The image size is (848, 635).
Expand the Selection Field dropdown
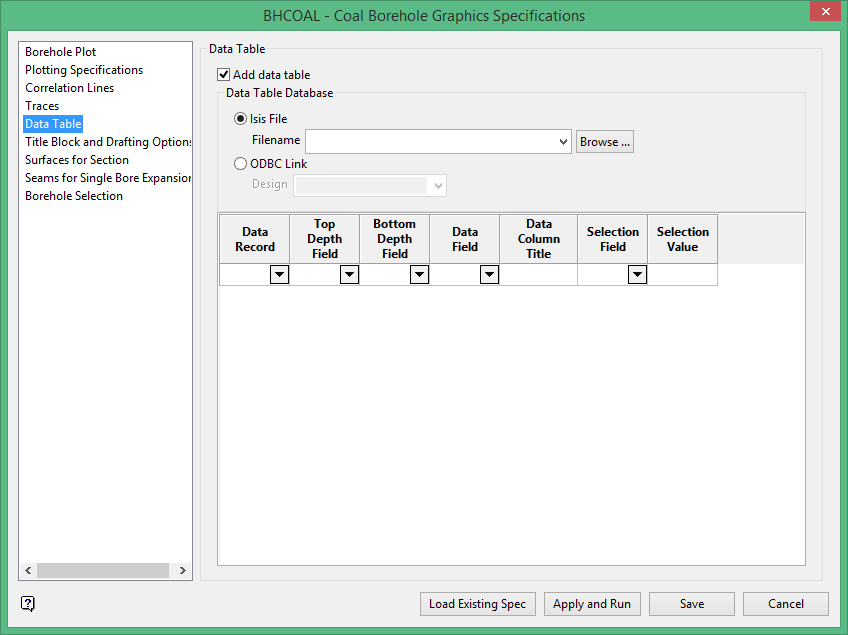pyautogui.click(x=637, y=275)
